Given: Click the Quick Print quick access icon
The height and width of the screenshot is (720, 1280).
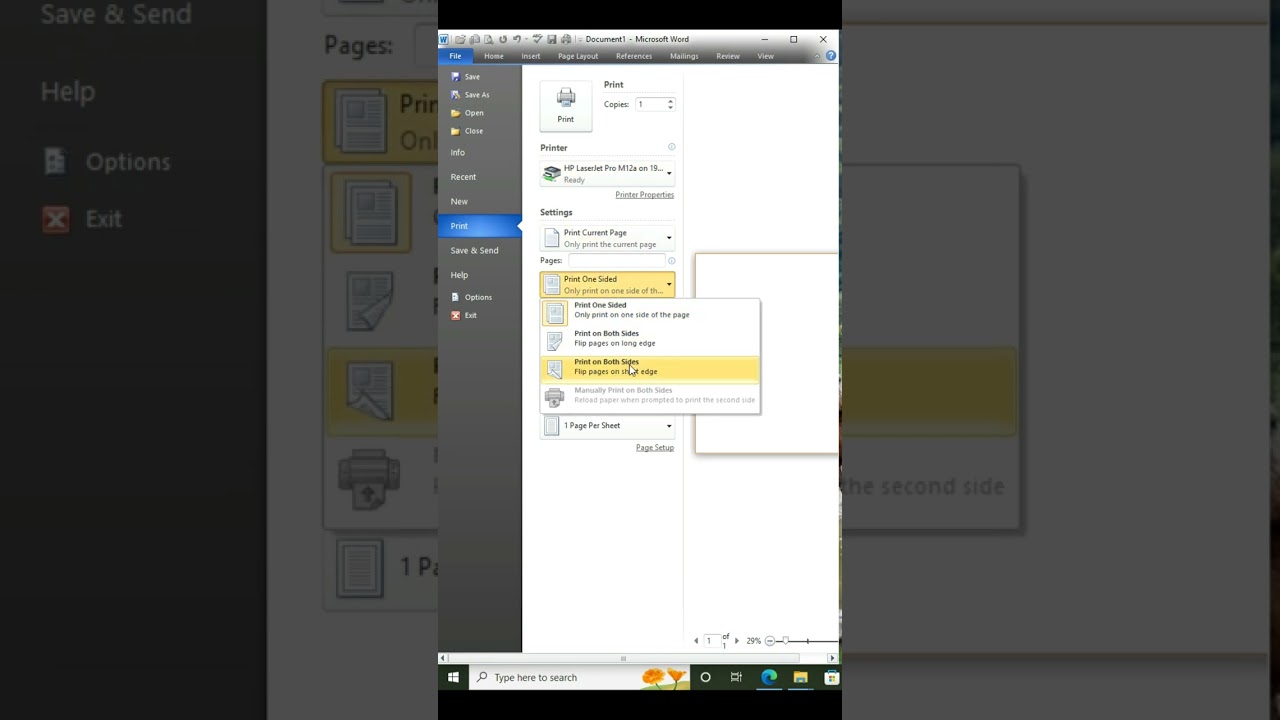Looking at the screenshot, I should (566, 39).
